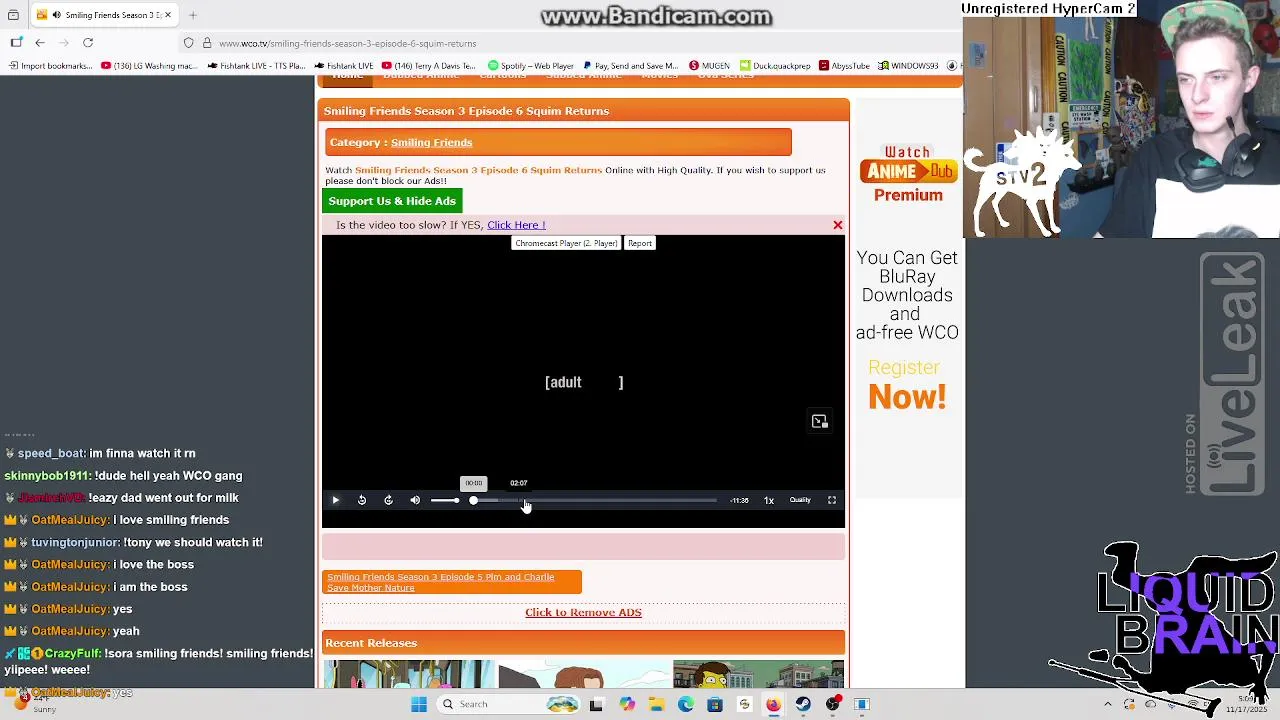This screenshot has width=1280, height=720.
Task: Seek on the video progress bar
Action: coord(595,500)
